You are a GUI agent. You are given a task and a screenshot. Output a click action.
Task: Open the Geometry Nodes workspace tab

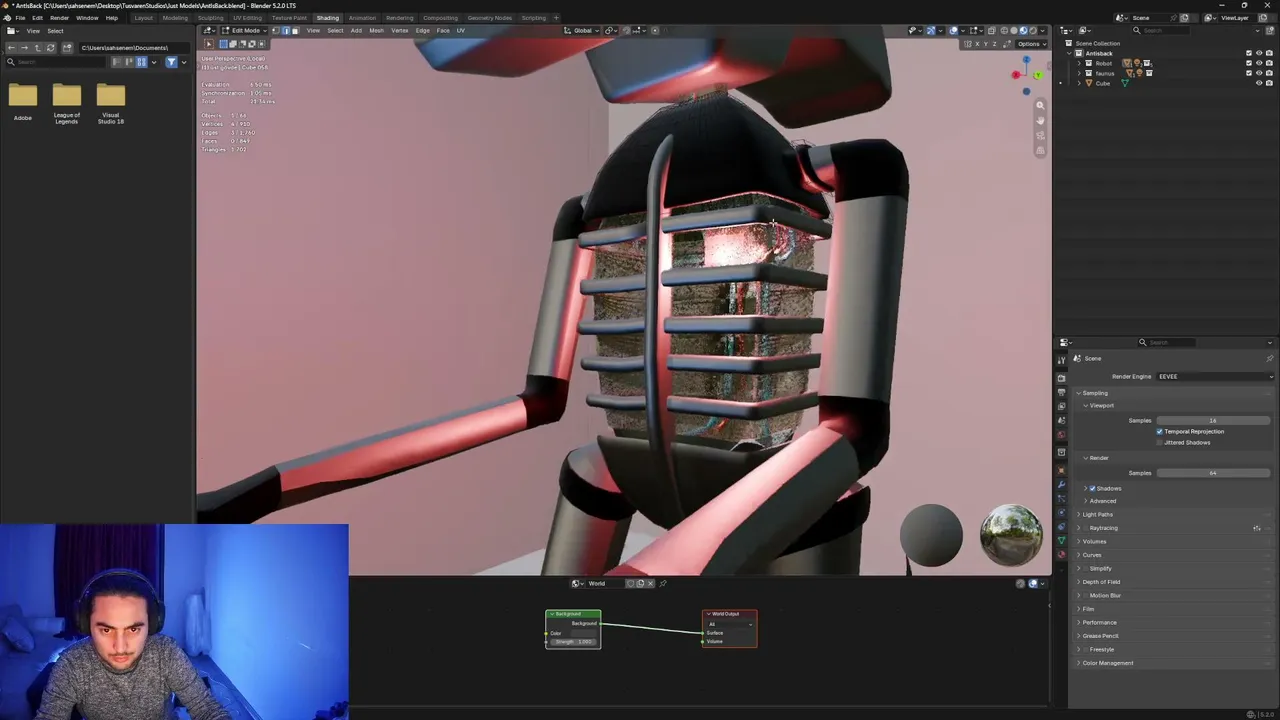(x=489, y=18)
